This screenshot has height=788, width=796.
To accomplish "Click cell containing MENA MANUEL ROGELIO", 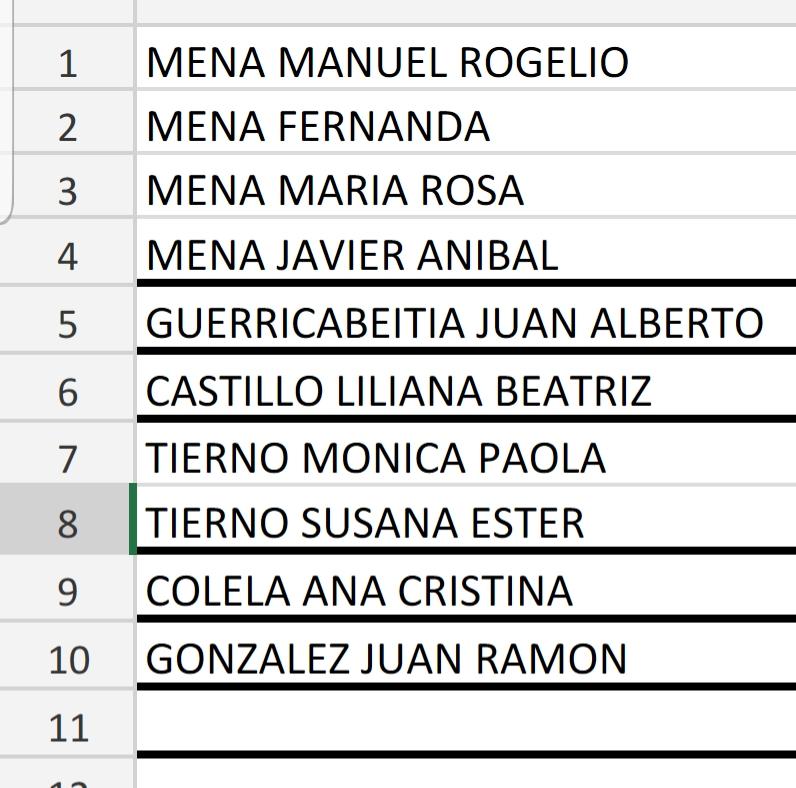I will coord(467,58).
